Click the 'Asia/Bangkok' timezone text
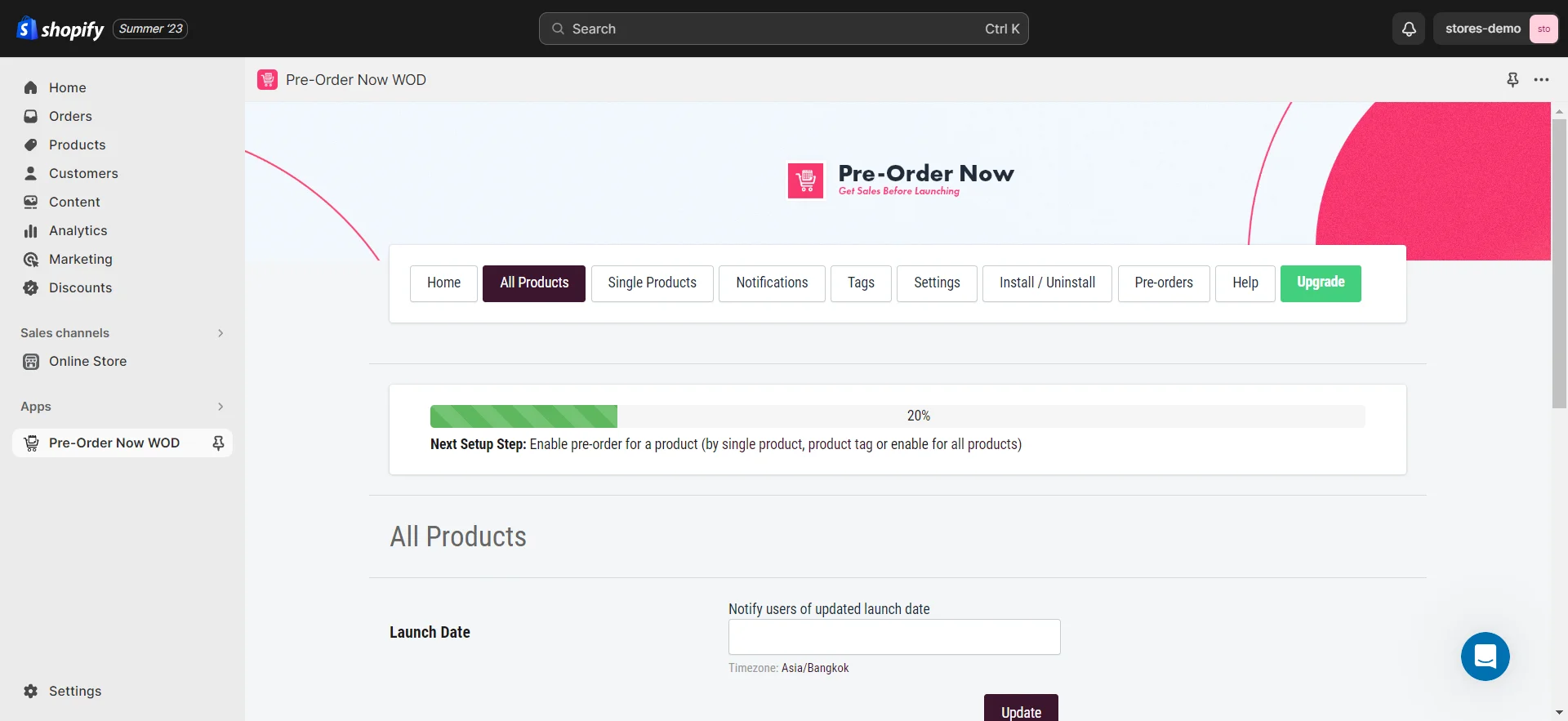 tap(815, 668)
